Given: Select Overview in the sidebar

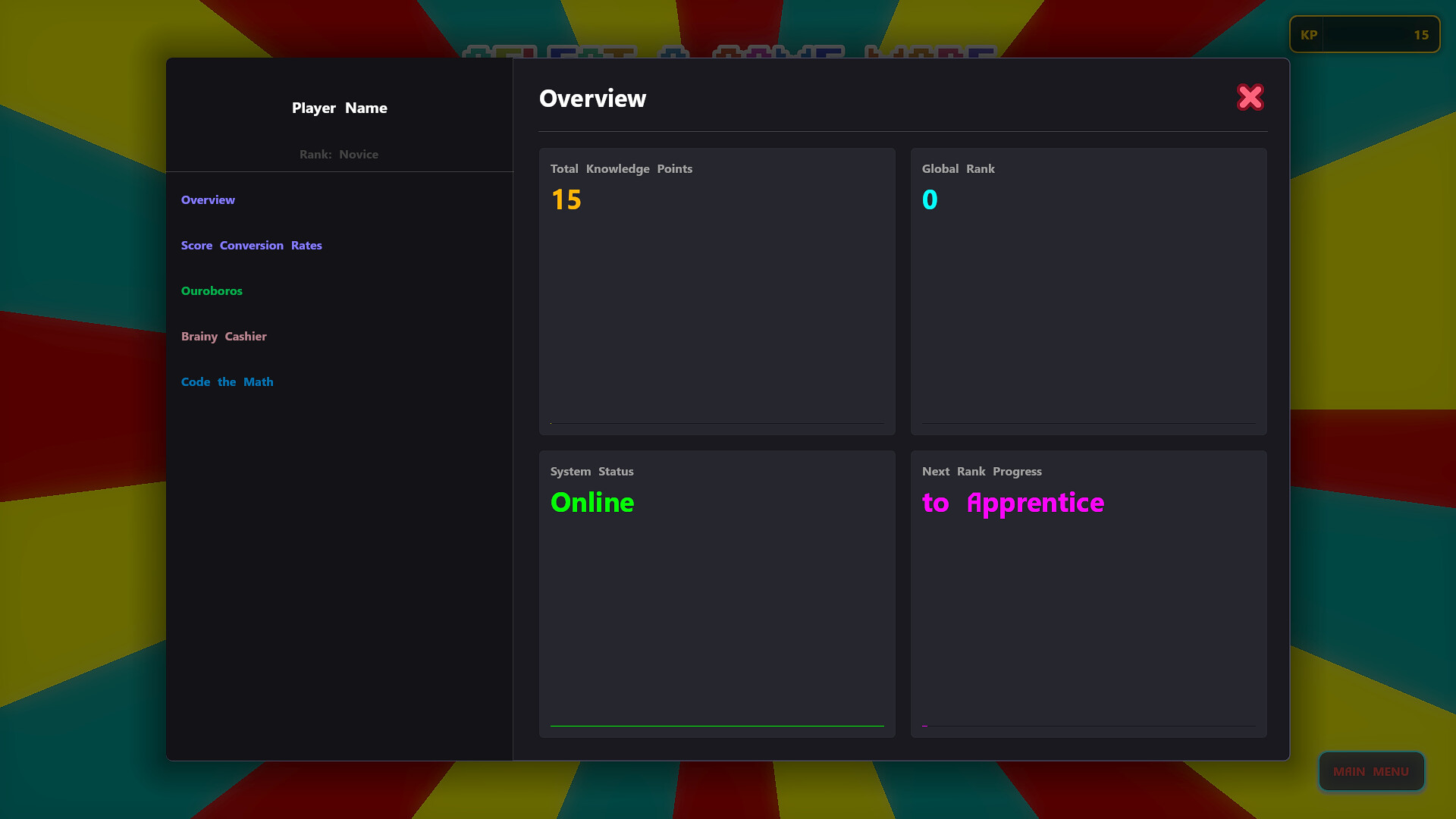Looking at the screenshot, I should tap(208, 199).
